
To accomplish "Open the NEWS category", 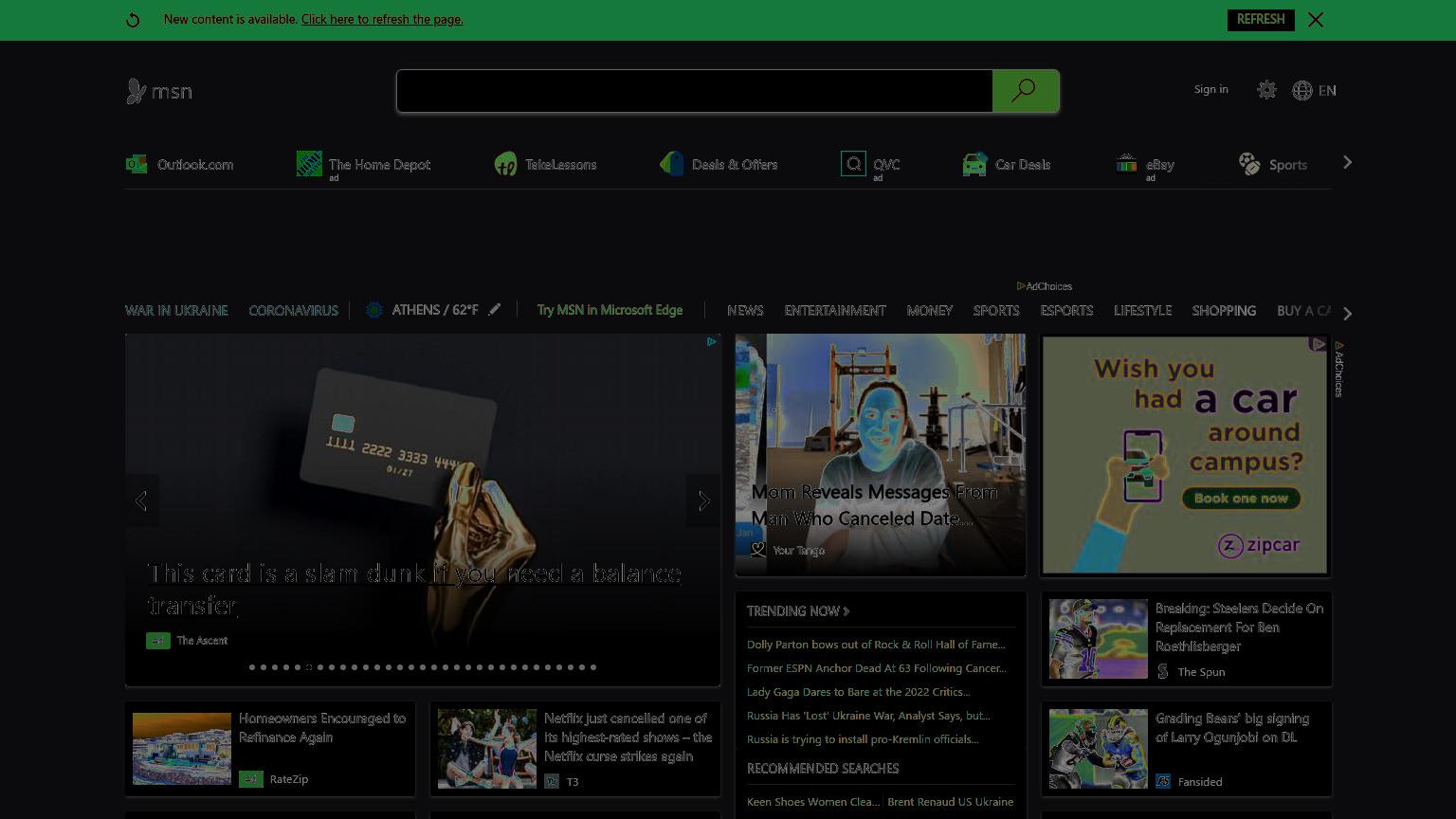I will 745,311.
